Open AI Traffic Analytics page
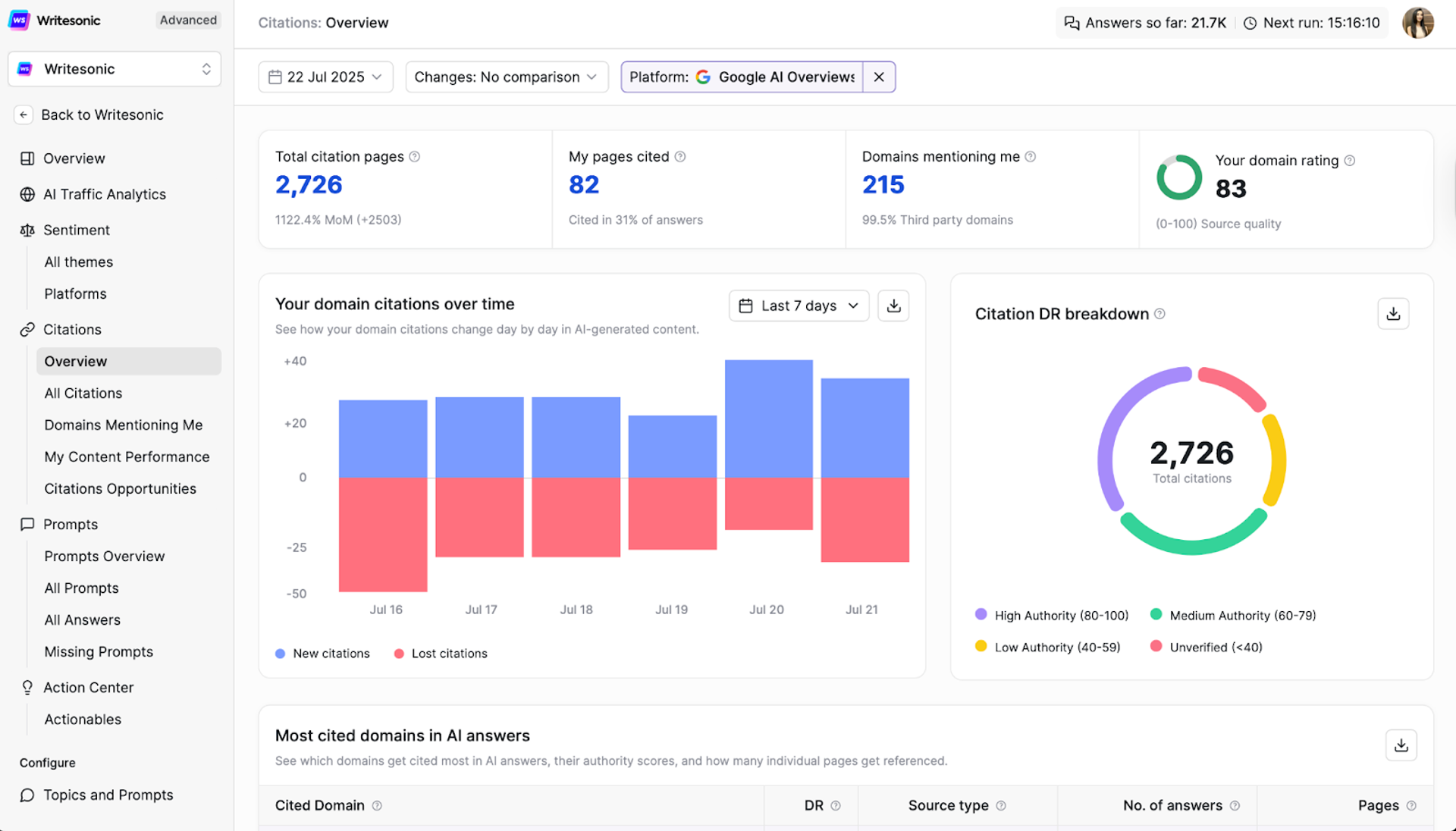 click(x=104, y=194)
